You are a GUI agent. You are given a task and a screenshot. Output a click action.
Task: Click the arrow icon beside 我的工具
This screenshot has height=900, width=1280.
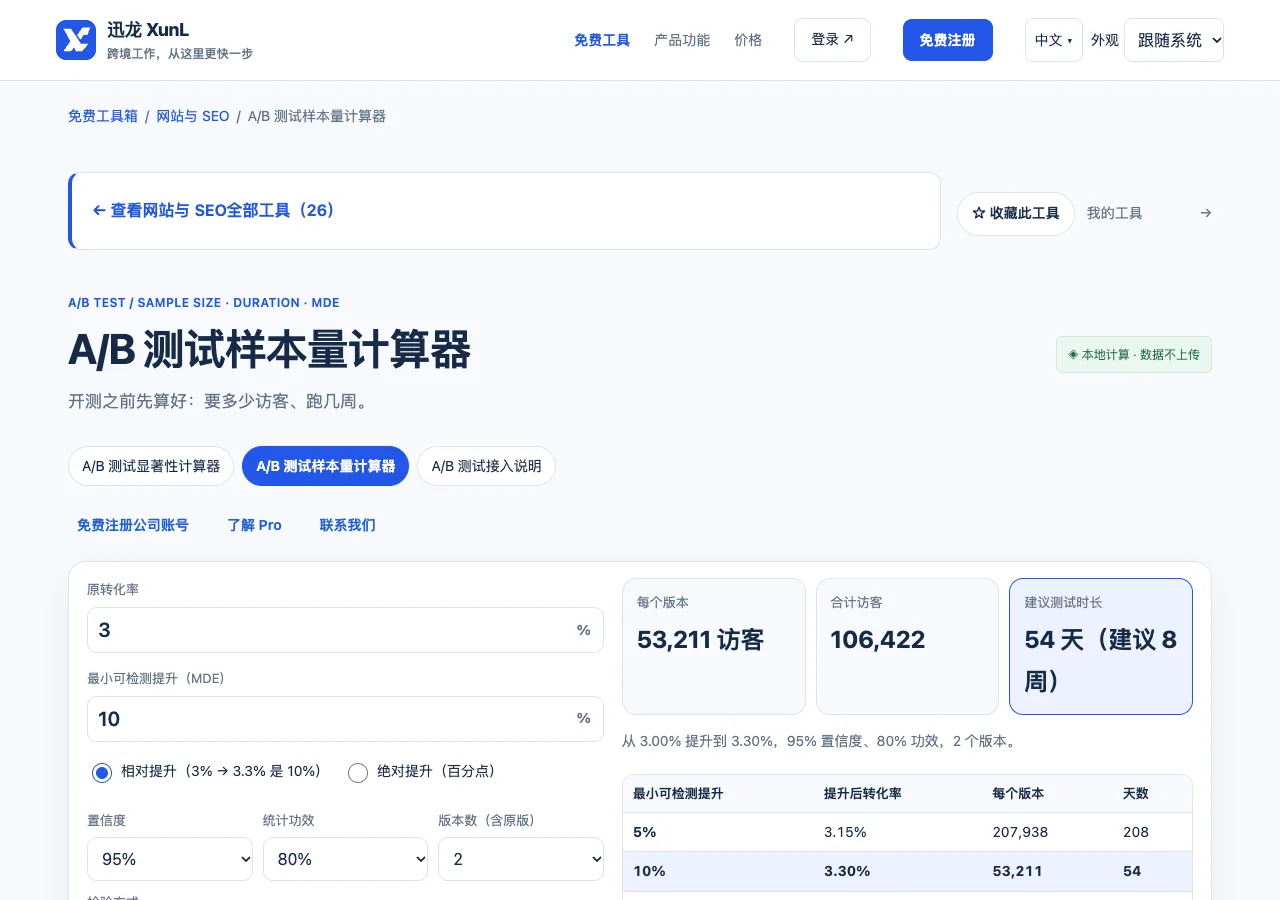[1205, 213]
